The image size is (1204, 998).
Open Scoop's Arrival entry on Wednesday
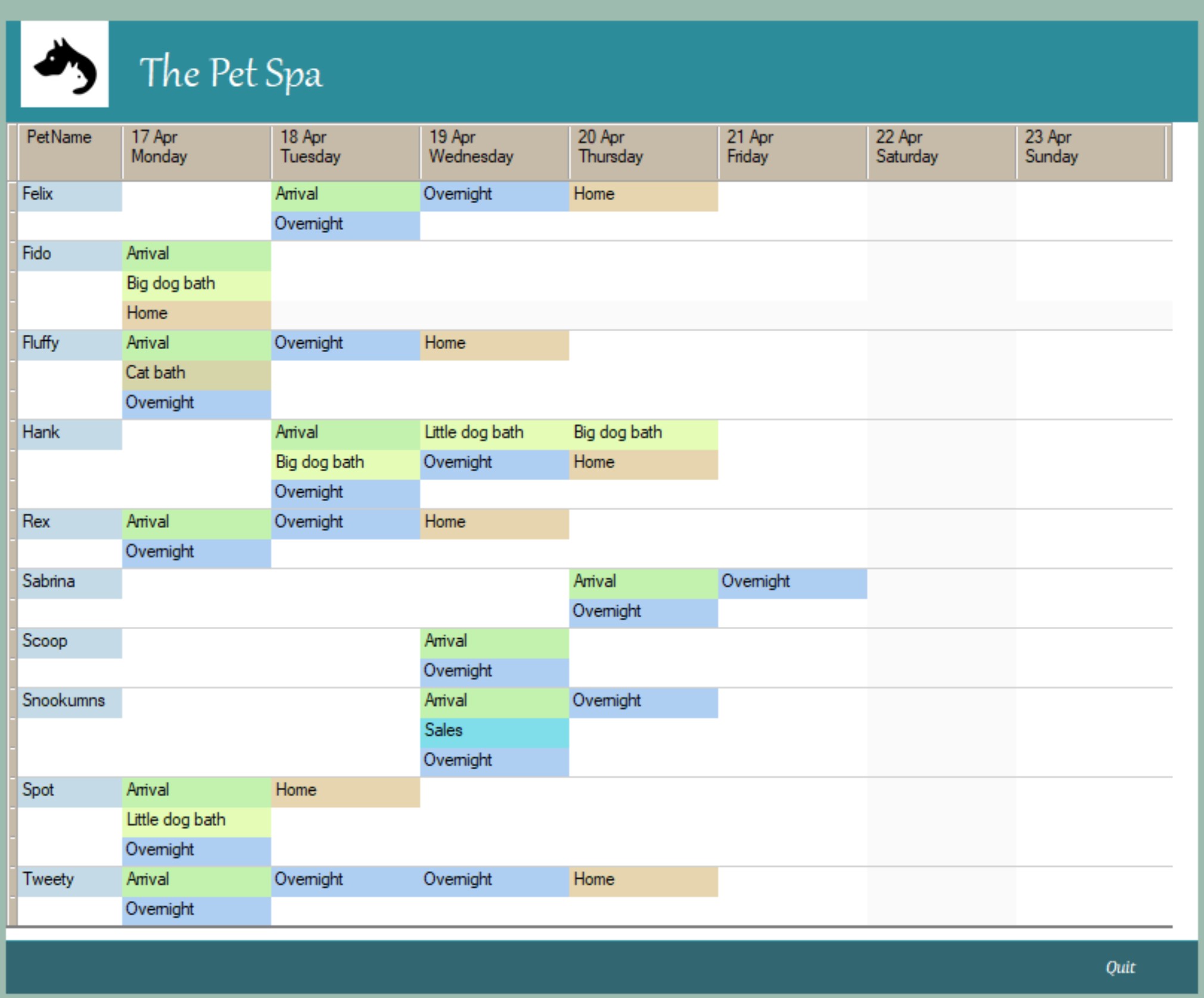tap(494, 643)
